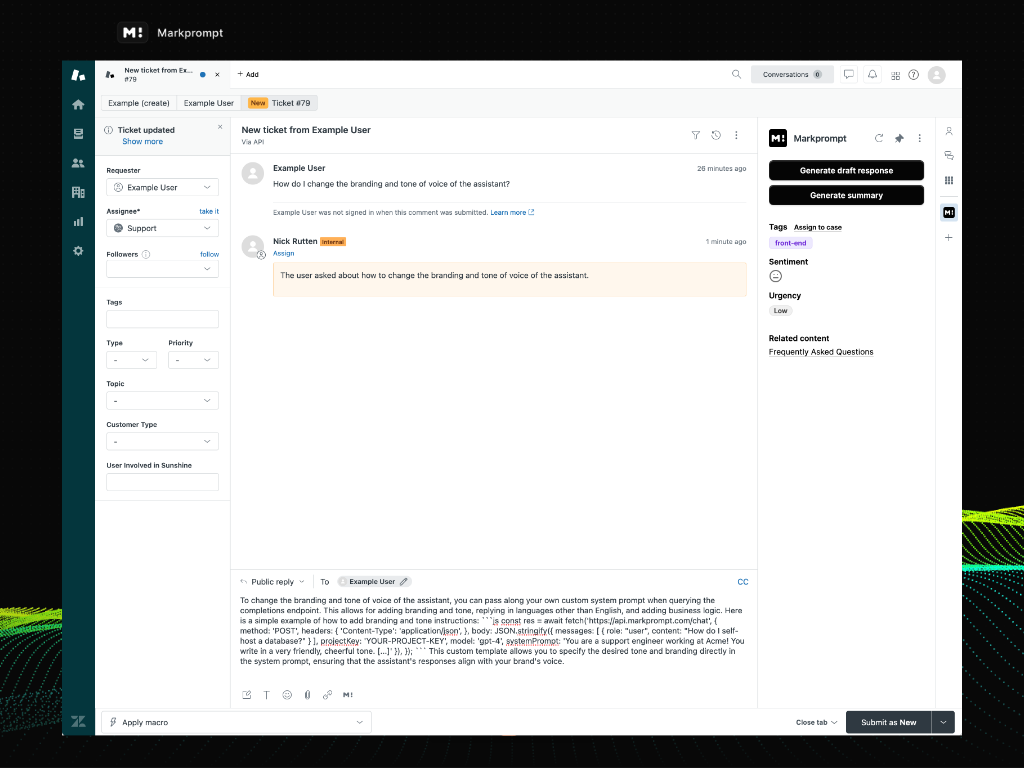Viewport: 1024px width, 768px height.
Task: Expand the Topic dropdown
Action: pos(163,400)
